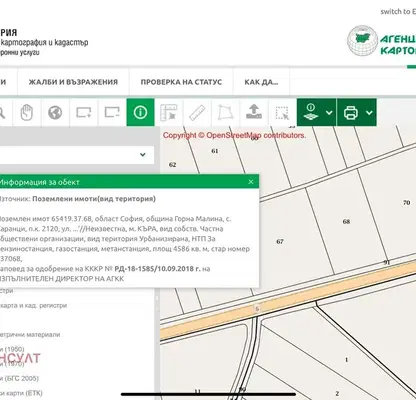Choose the rectangle selection cursor tool

click(x=282, y=112)
